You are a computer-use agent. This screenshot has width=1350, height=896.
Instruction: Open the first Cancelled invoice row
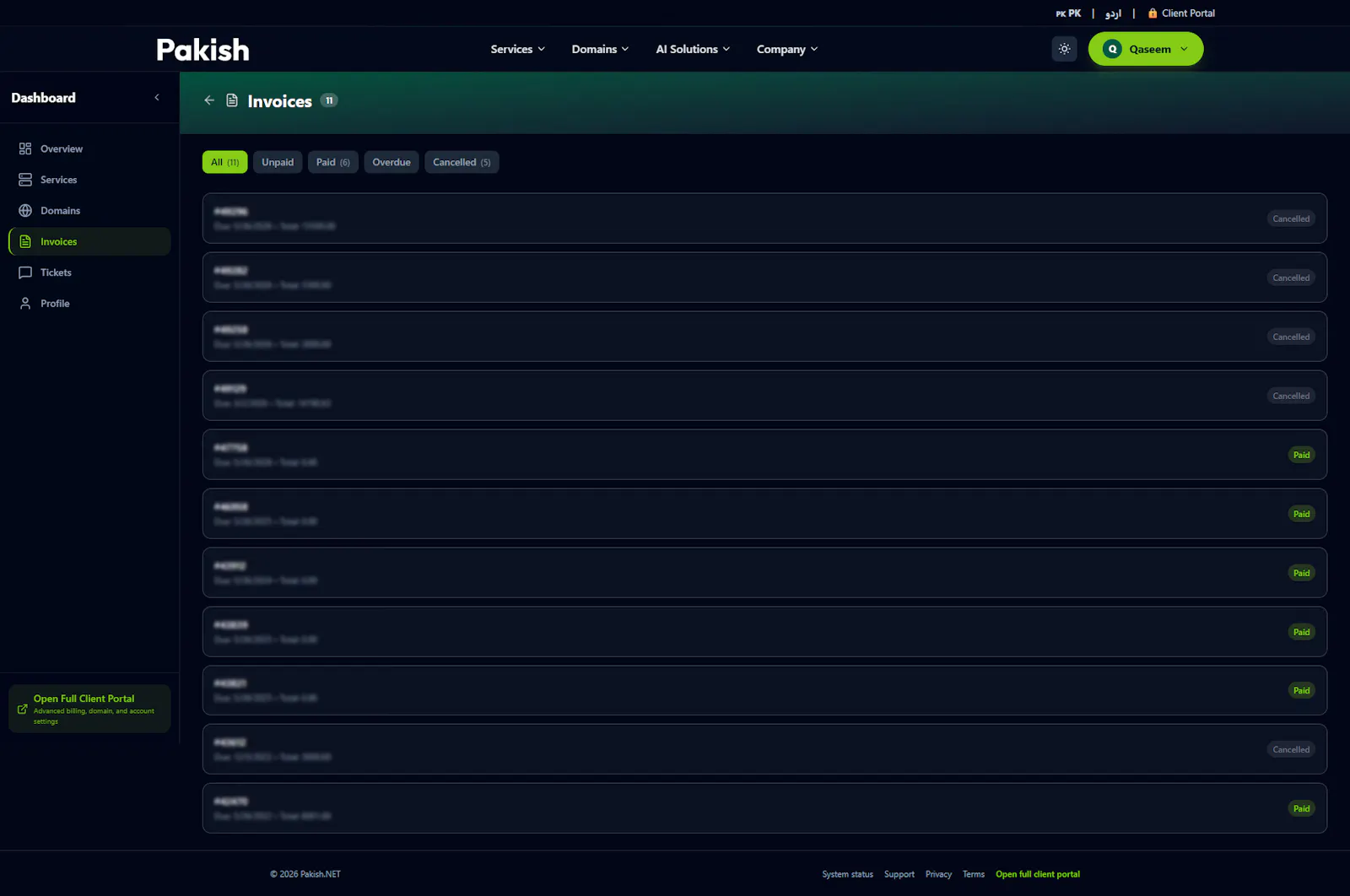[x=764, y=219]
